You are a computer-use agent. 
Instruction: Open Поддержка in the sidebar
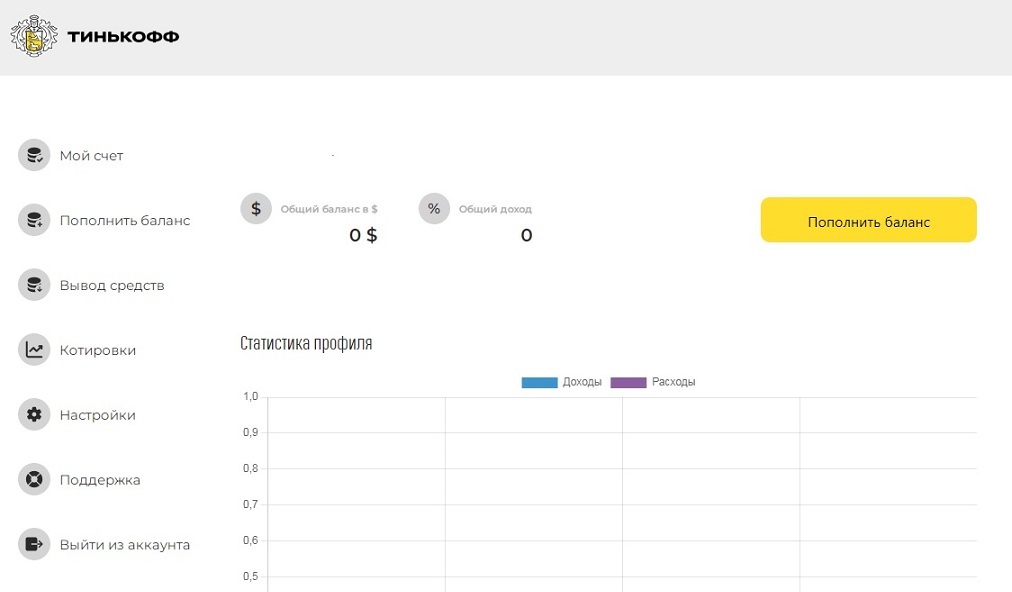click(x=100, y=480)
